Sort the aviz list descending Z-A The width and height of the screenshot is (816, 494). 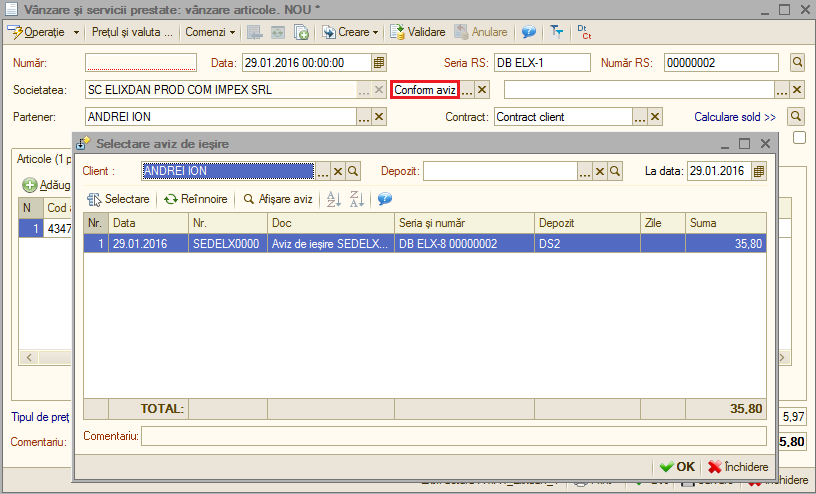(x=356, y=199)
